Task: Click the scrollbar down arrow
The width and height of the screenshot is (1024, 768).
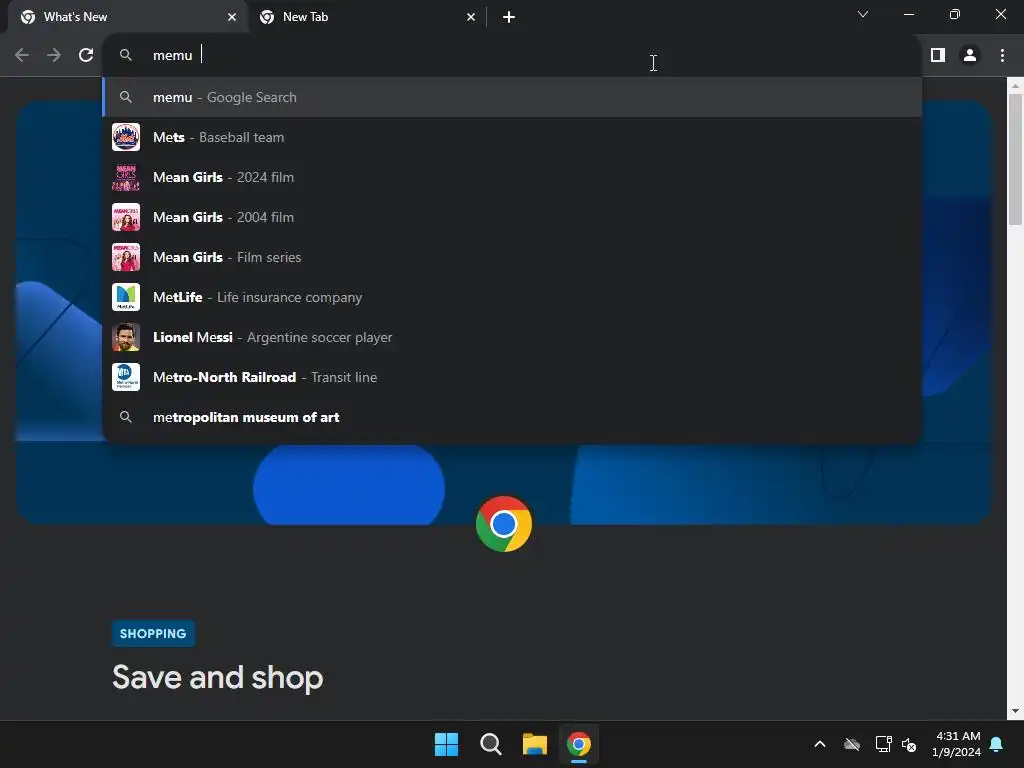Action: coord(1015,711)
